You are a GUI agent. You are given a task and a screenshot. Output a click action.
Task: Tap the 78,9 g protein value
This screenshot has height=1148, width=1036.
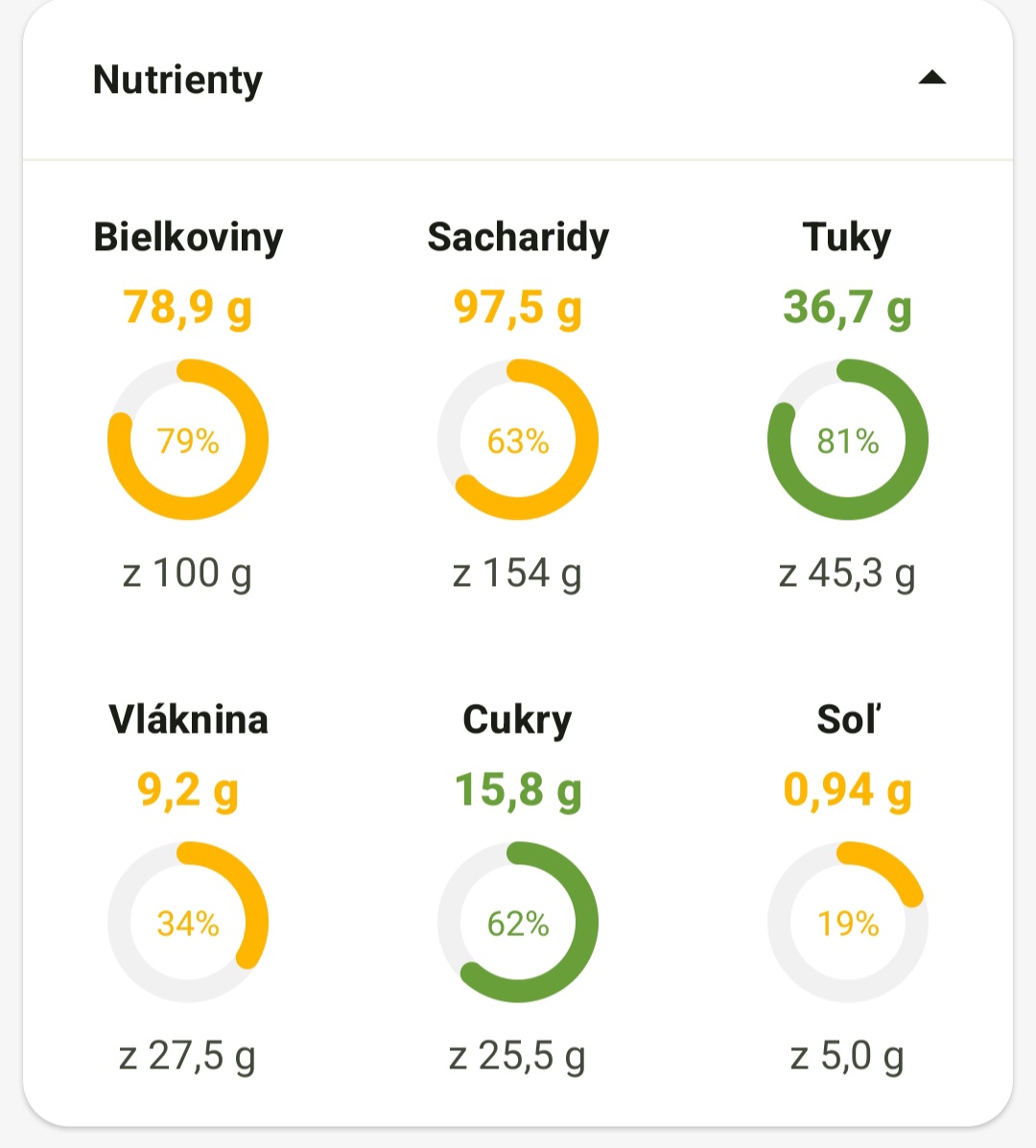(188, 308)
